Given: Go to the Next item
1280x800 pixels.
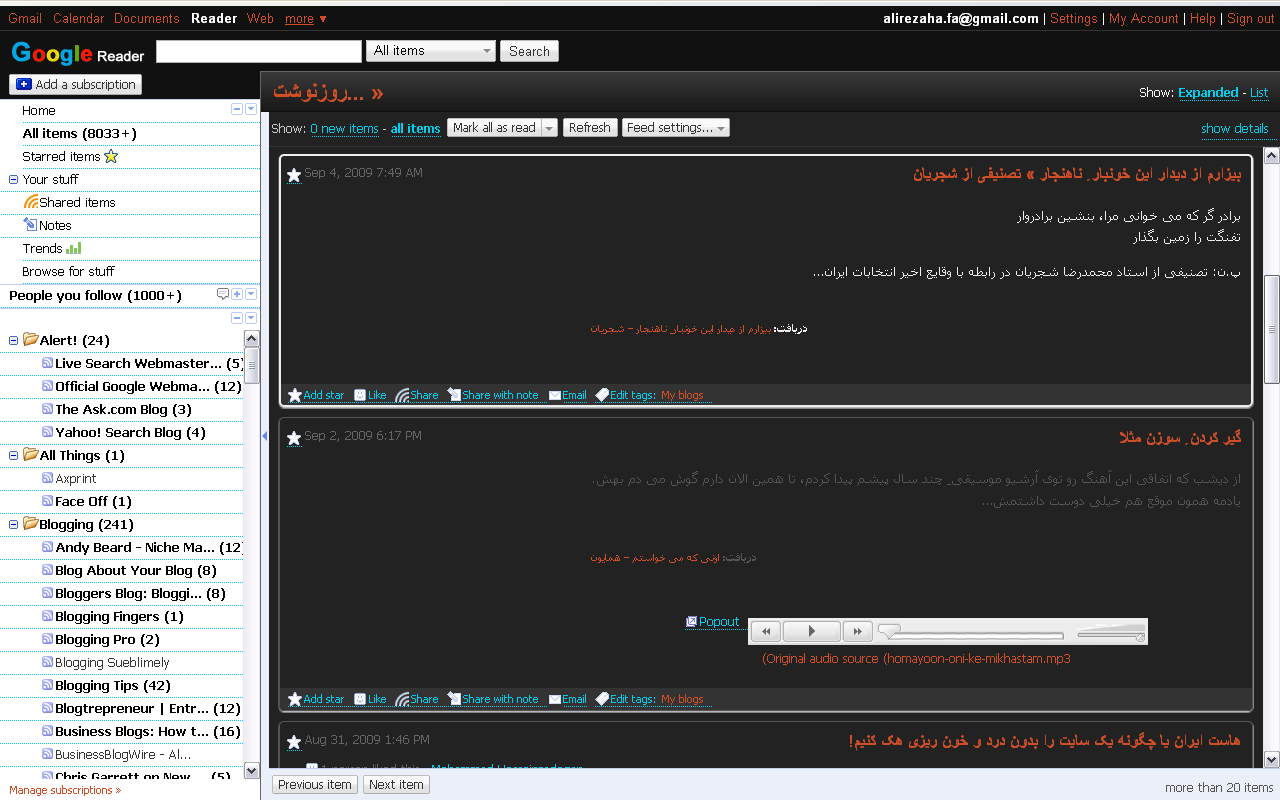Looking at the screenshot, I should [396, 785].
